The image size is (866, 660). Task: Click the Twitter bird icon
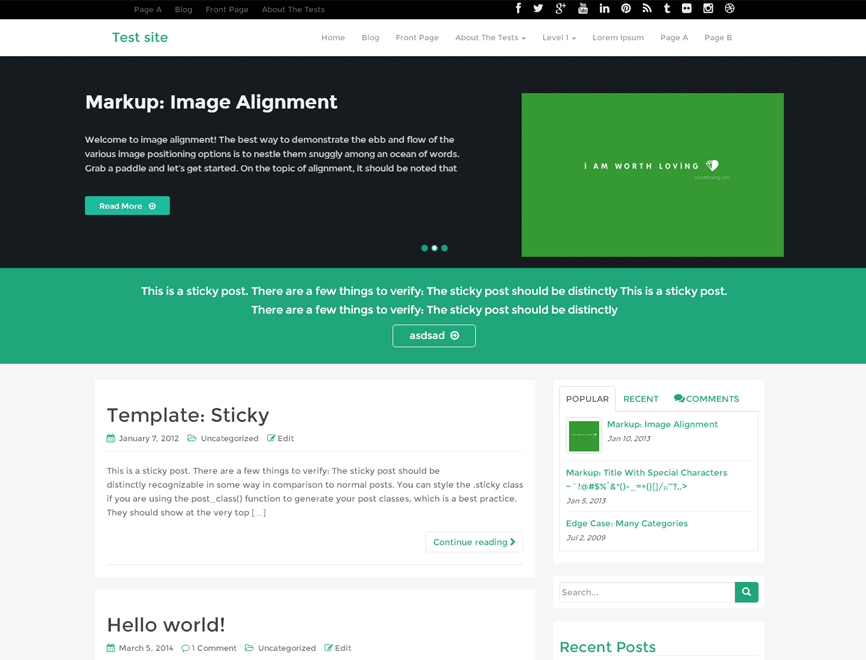pyautogui.click(x=538, y=9)
